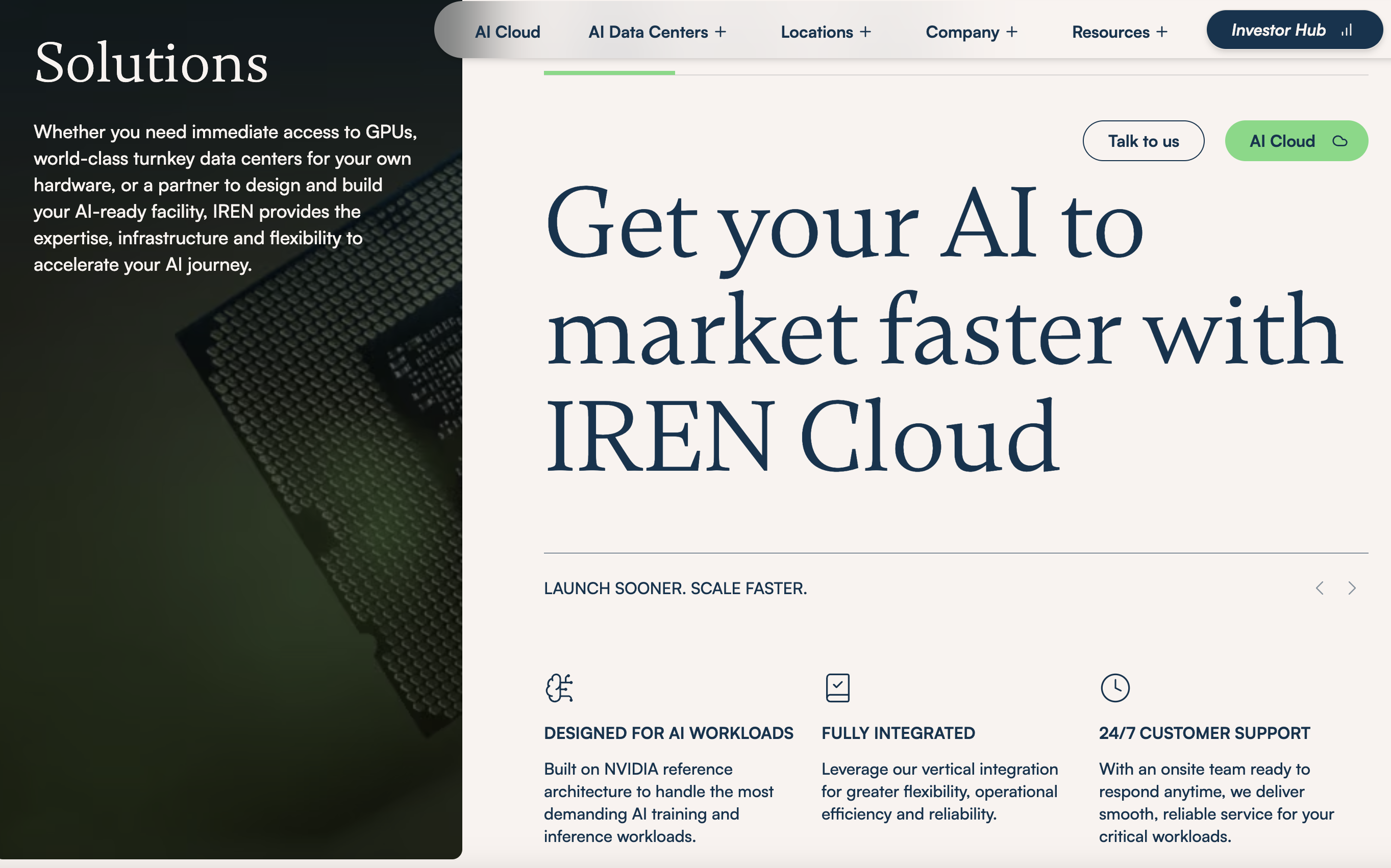Image resolution: width=1391 pixels, height=868 pixels.
Task: Click the green slide progress bar
Action: 609,73
